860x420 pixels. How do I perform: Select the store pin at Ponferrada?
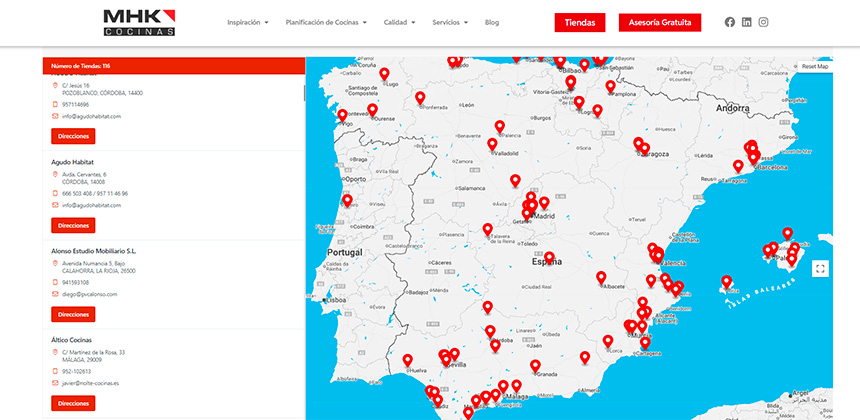click(x=420, y=98)
